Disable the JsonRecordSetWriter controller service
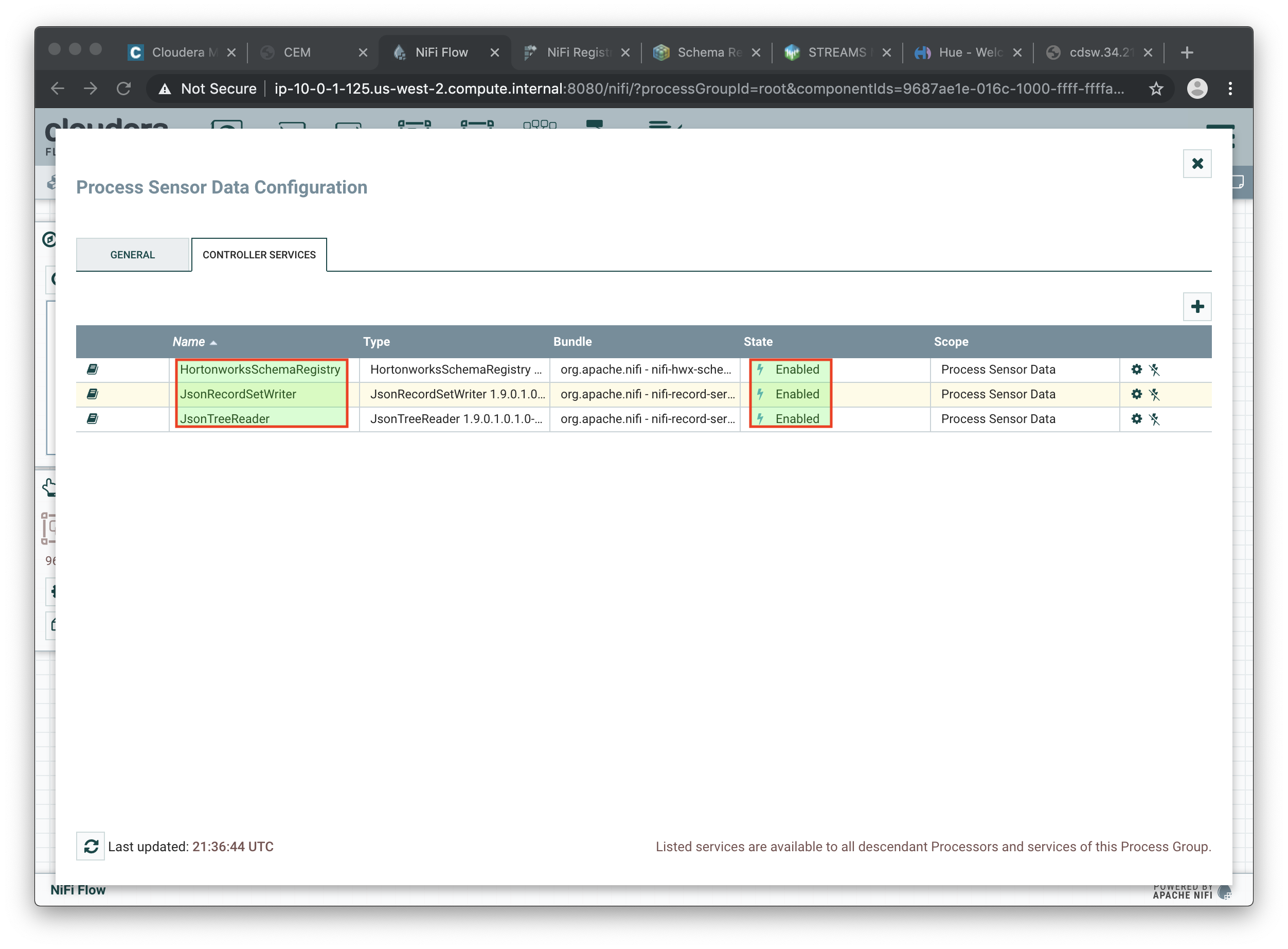This screenshot has height=949, width=1288. point(1154,395)
